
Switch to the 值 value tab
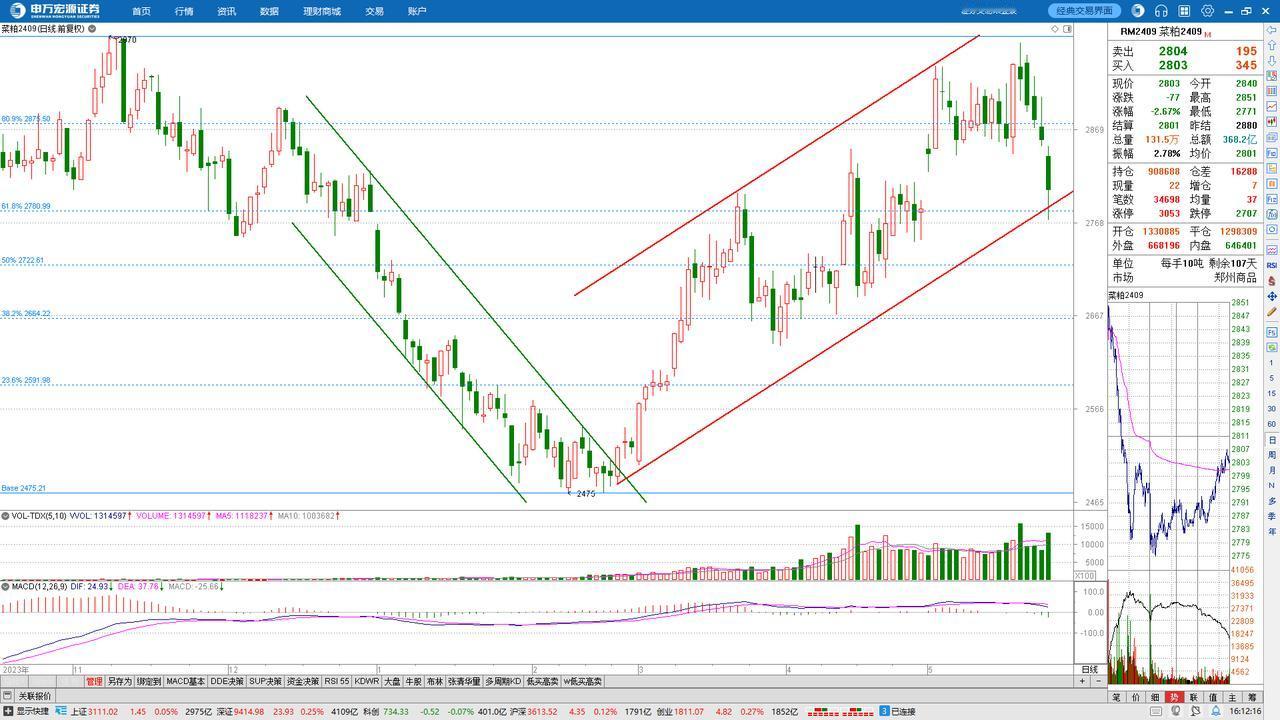point(1213,697)
